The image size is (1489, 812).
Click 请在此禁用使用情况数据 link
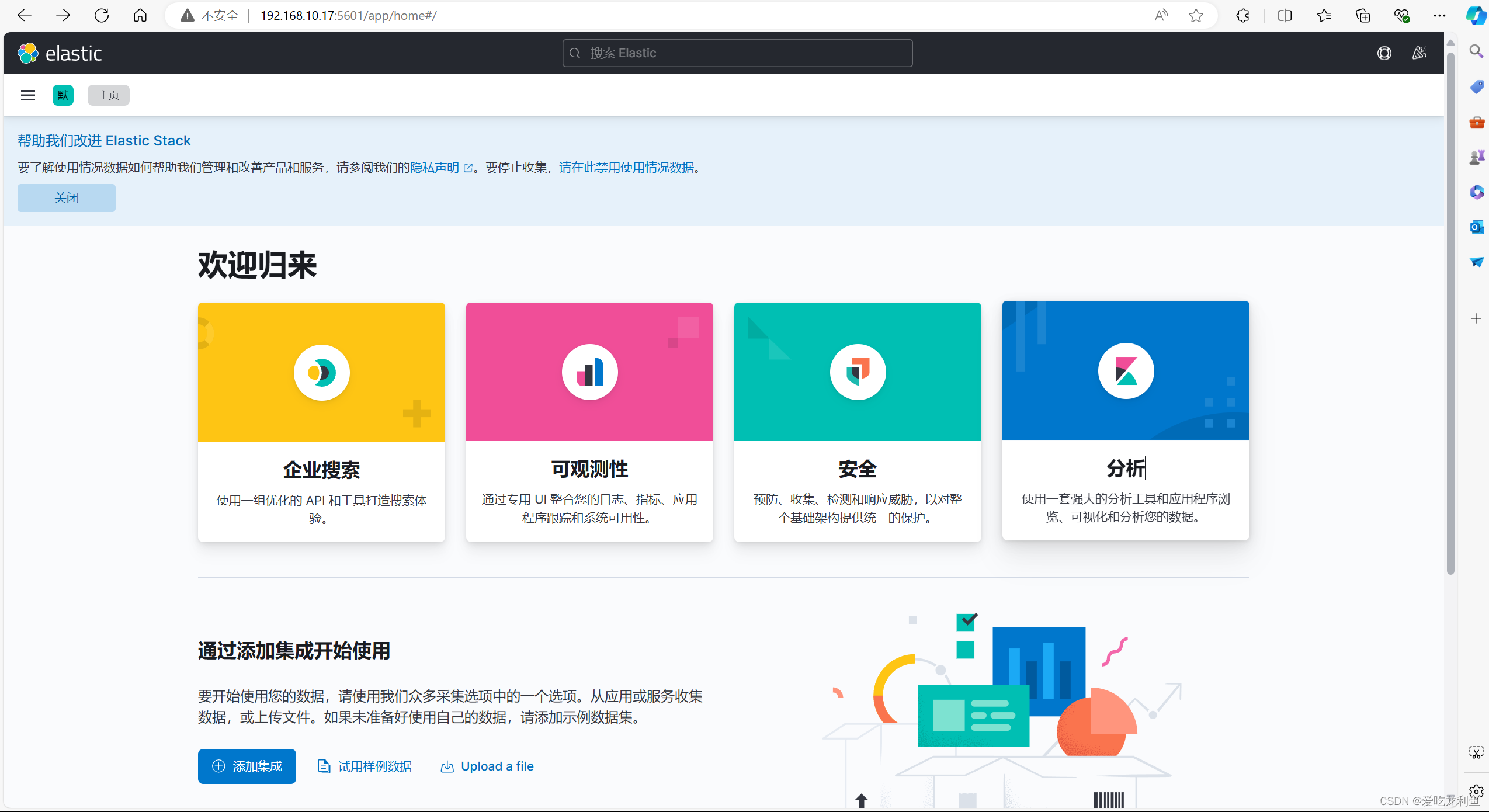pyautogui.click(x=626, y=168)
